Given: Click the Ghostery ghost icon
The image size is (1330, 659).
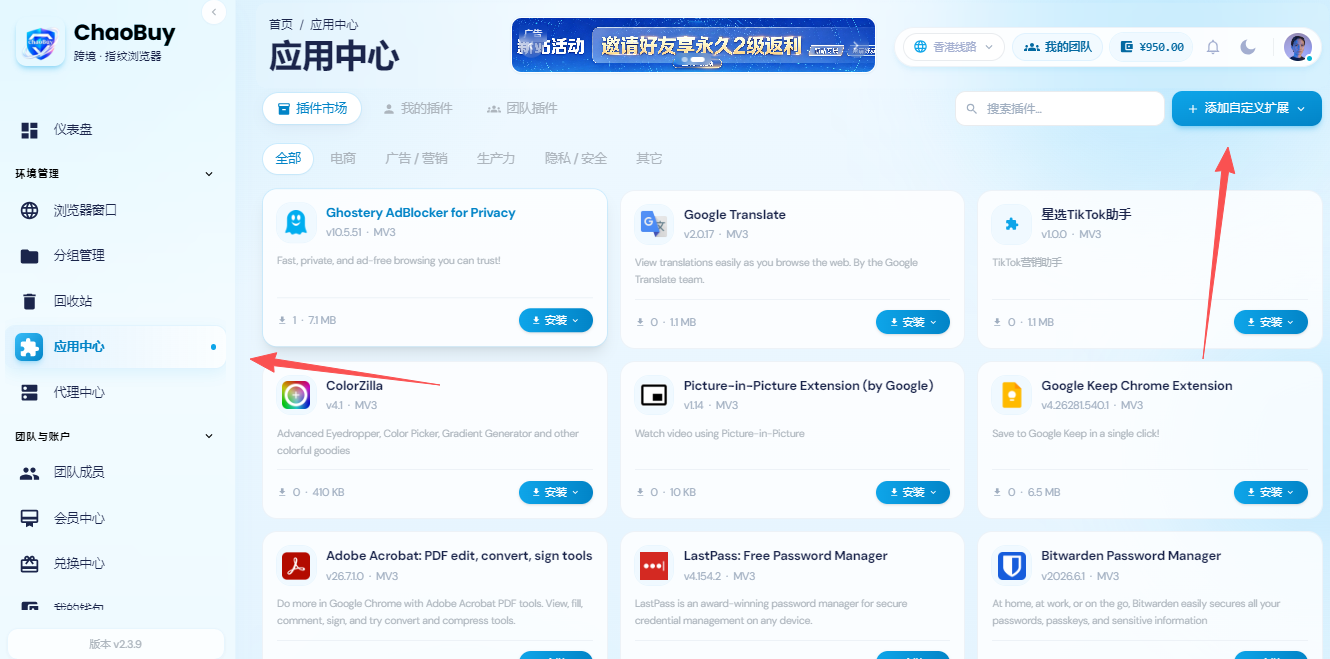Looking at the screenshot, I should pyautogui.click(x=295, y=223).
